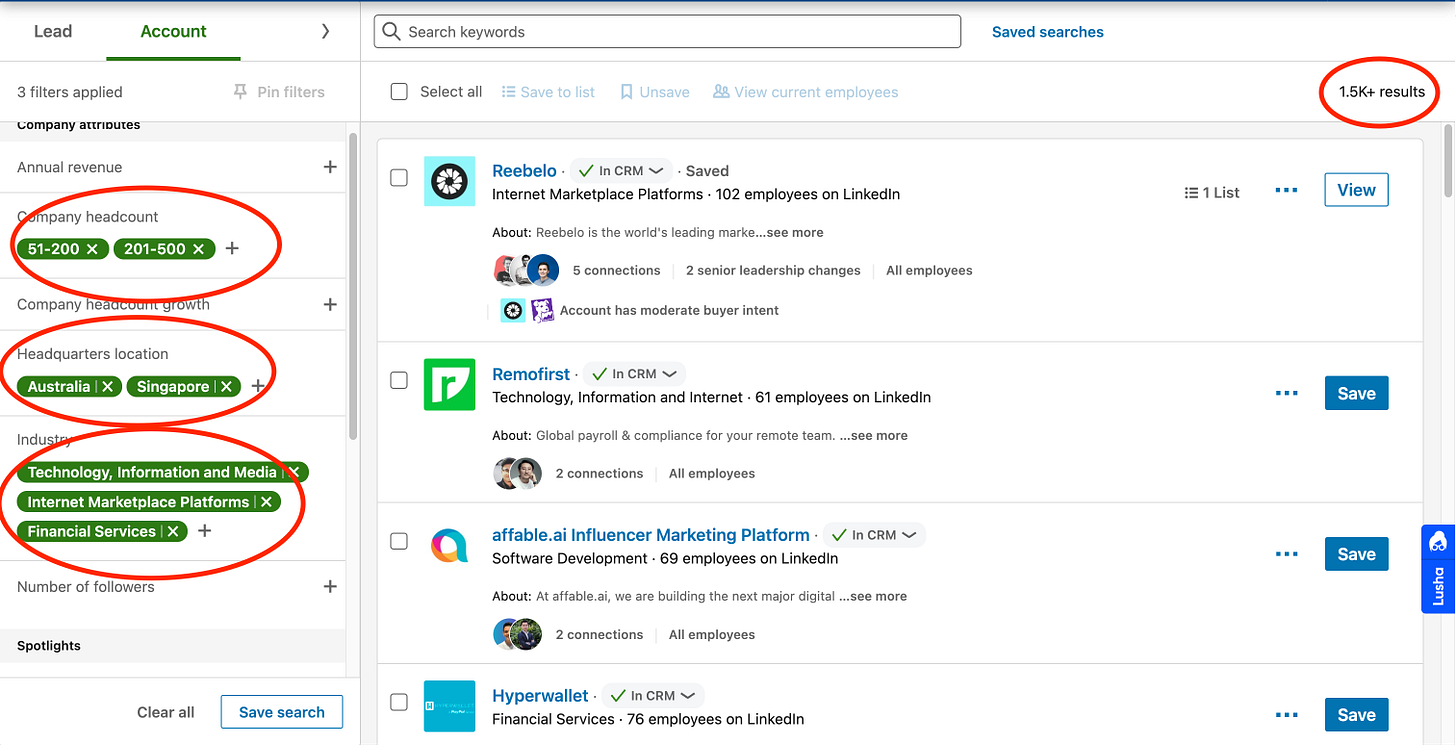This screenshot has height=746, width=1456.
Task: Add another industry filter
Action: coord(205,531)
